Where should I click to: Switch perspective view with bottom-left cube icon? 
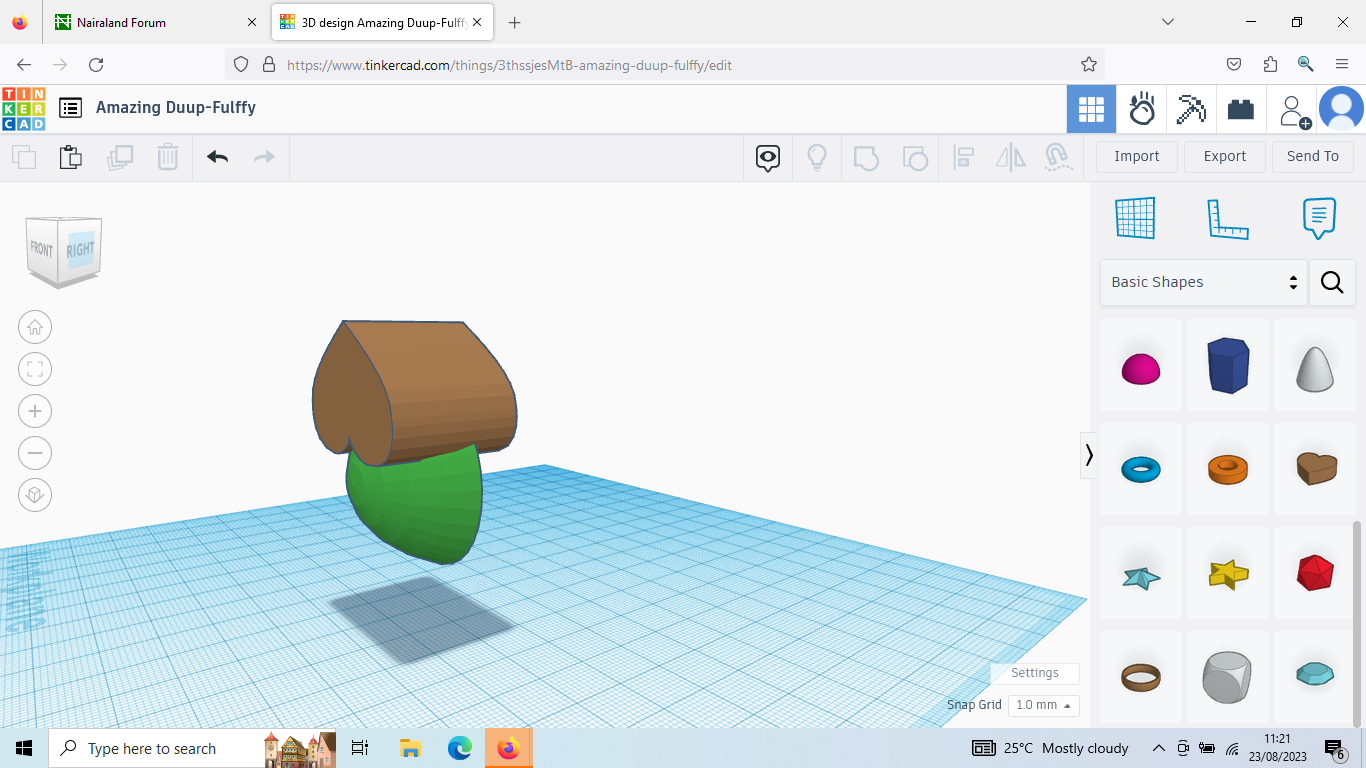35,494
